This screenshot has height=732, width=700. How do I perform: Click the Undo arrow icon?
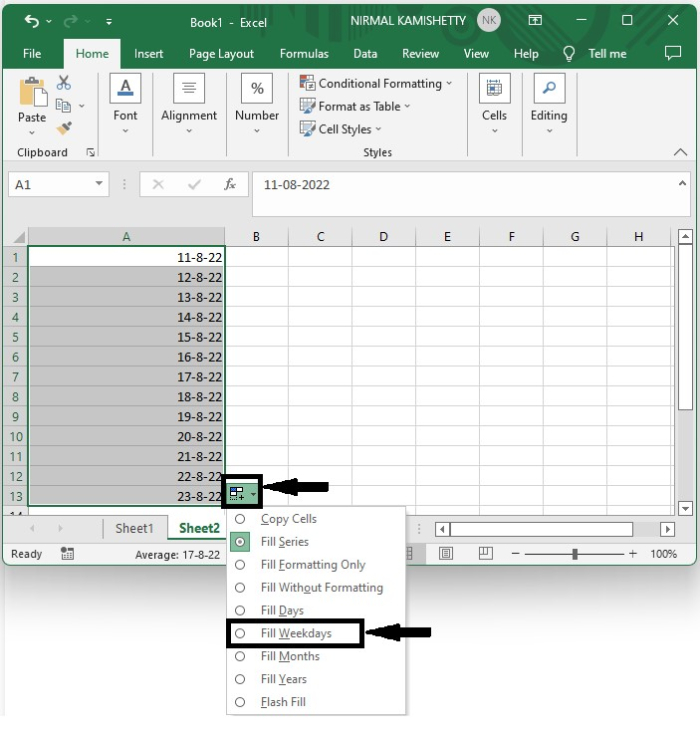(31, 21)
